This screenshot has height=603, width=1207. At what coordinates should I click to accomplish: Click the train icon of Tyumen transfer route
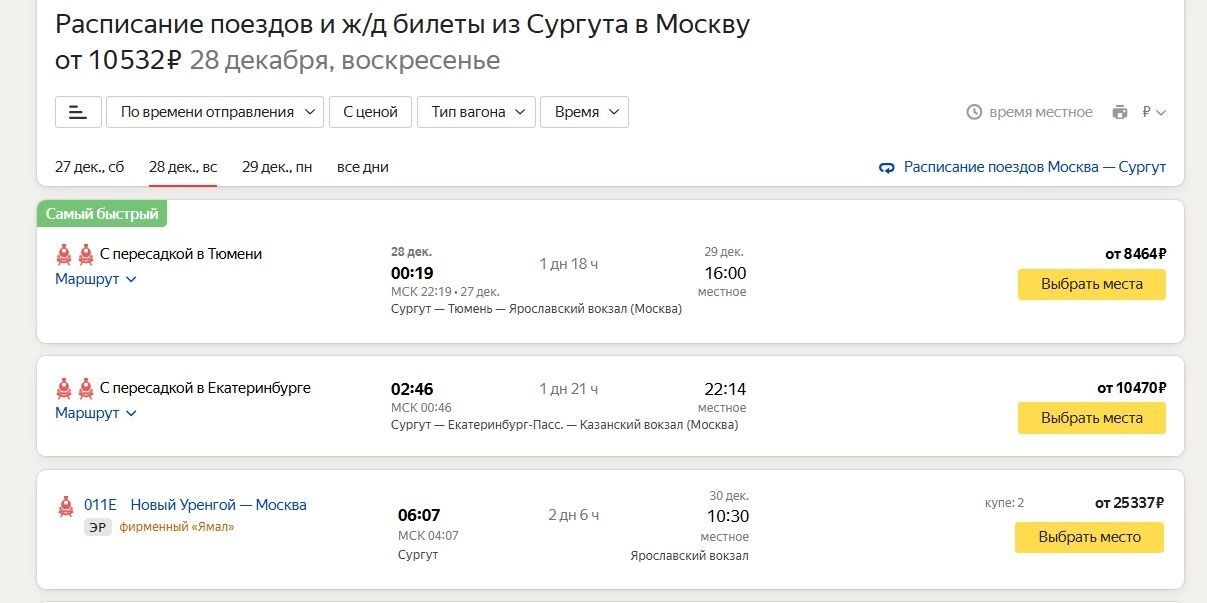(x=75, y=254)
